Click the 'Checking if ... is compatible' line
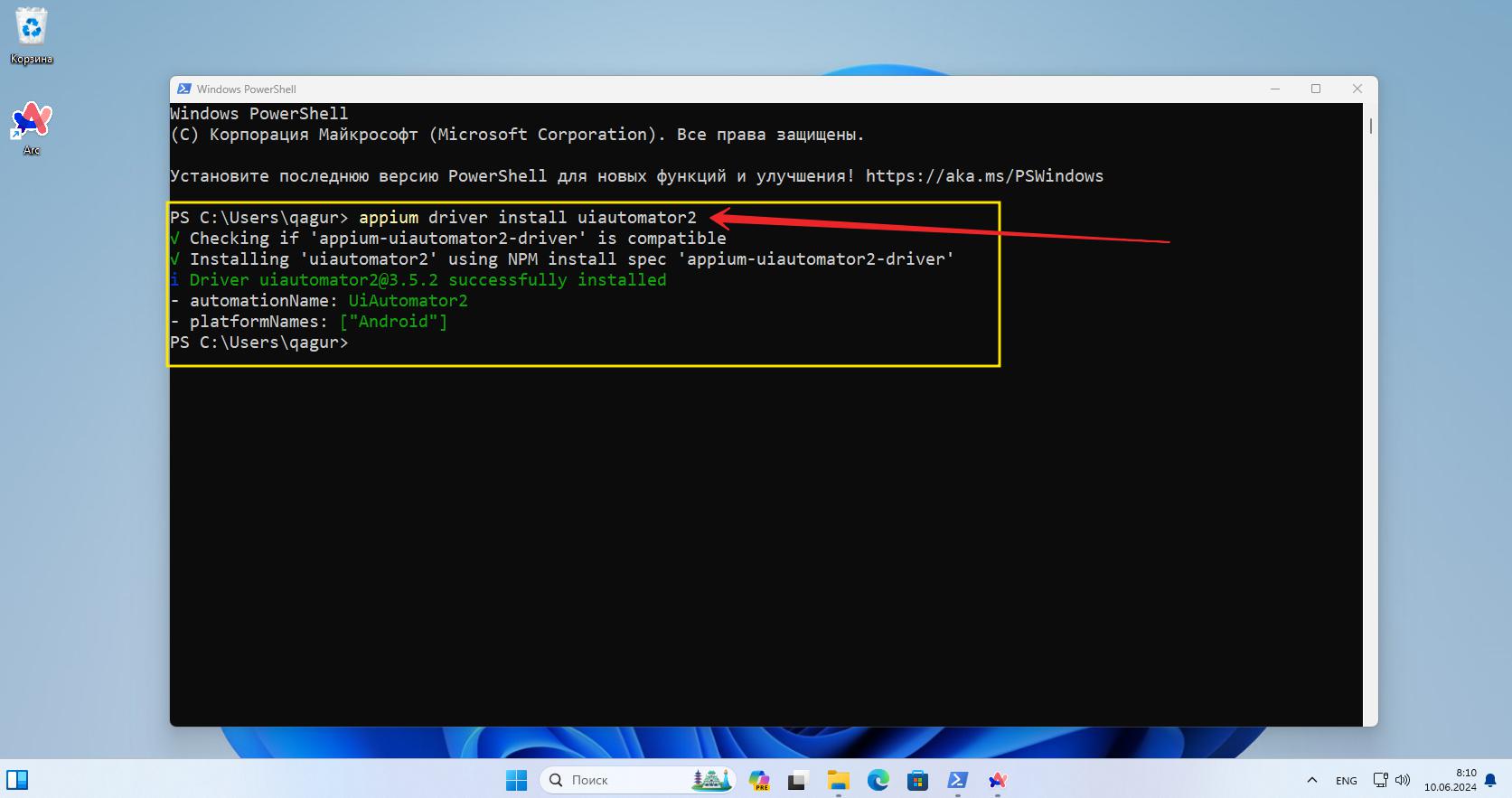Image resolution: width=1512 pixels, height=798 pixels. point(448,239)
